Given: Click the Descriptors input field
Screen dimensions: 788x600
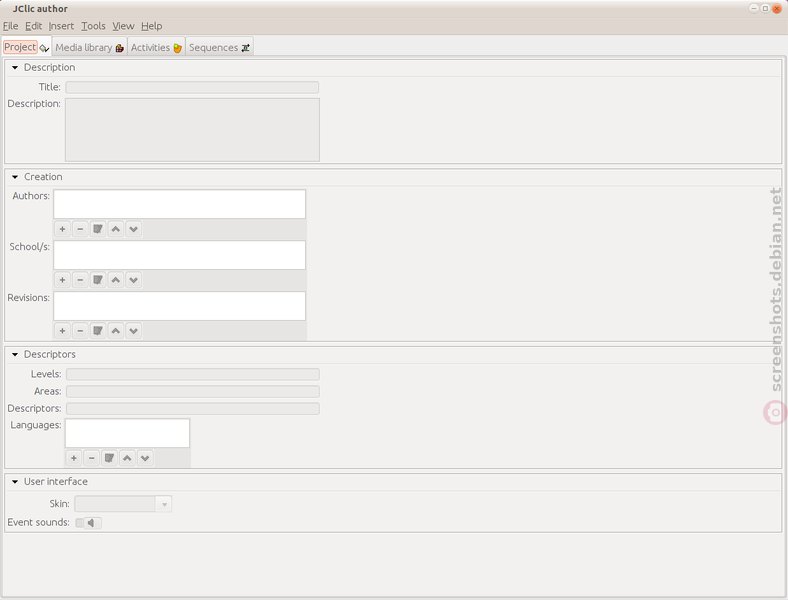Looking at the screenshot, I should 193,409.
